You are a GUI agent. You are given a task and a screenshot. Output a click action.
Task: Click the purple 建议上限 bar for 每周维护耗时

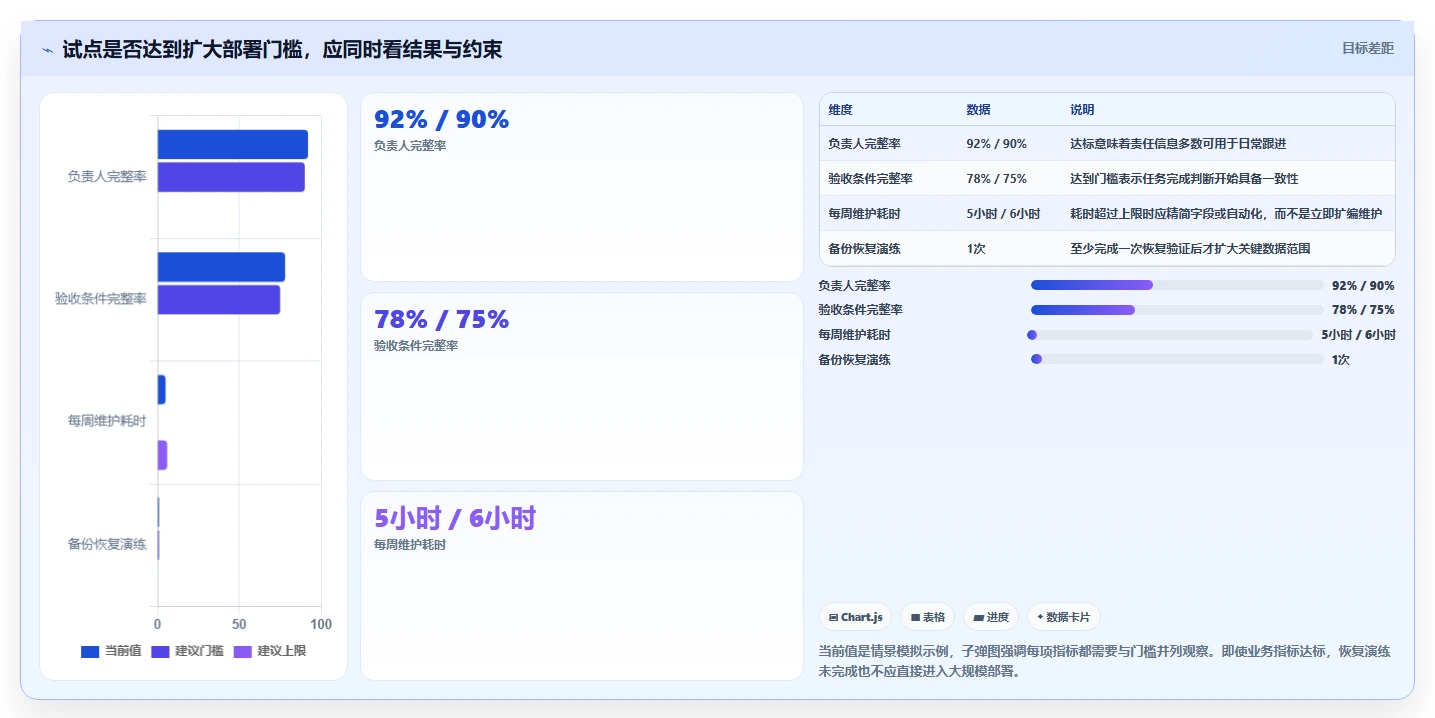[162, 455]
